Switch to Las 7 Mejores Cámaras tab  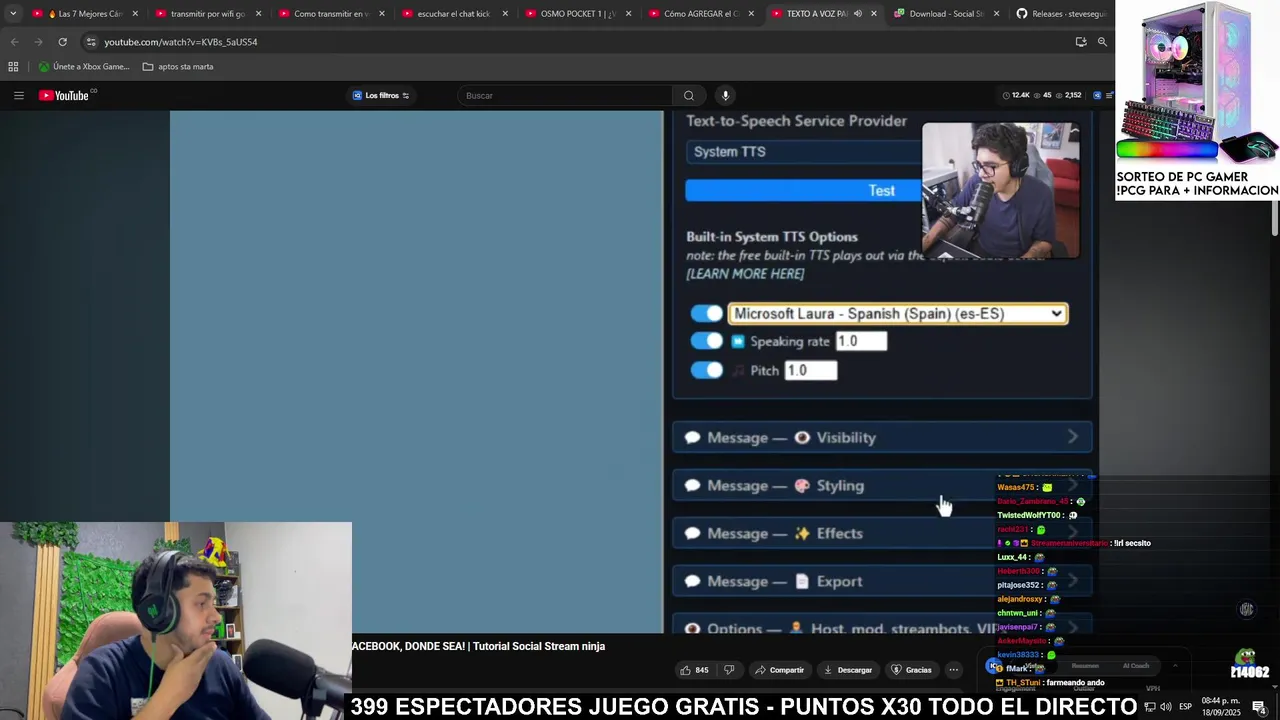84,14
